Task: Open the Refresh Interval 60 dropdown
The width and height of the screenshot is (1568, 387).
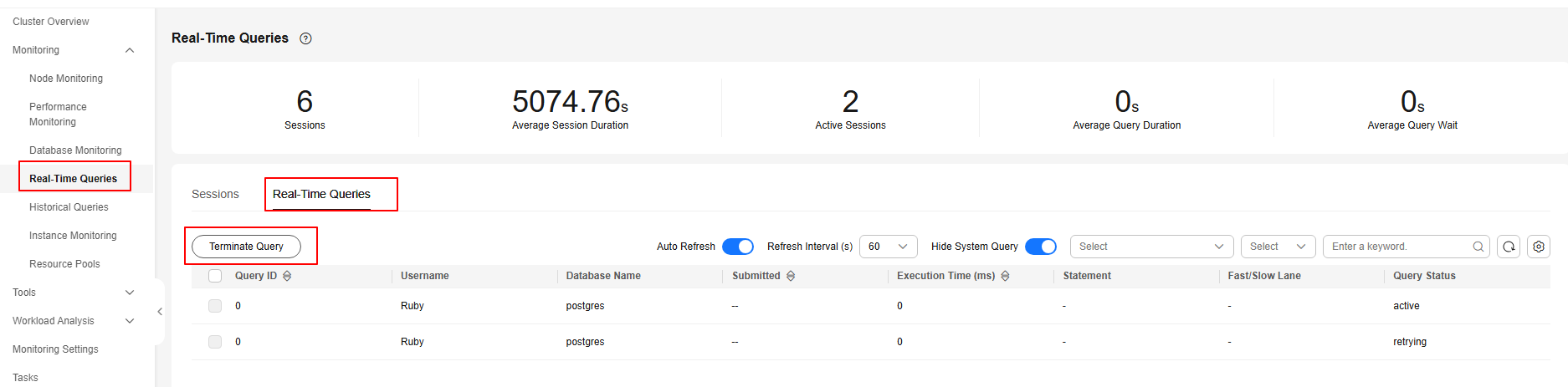Action: click(x=889, y=247)
